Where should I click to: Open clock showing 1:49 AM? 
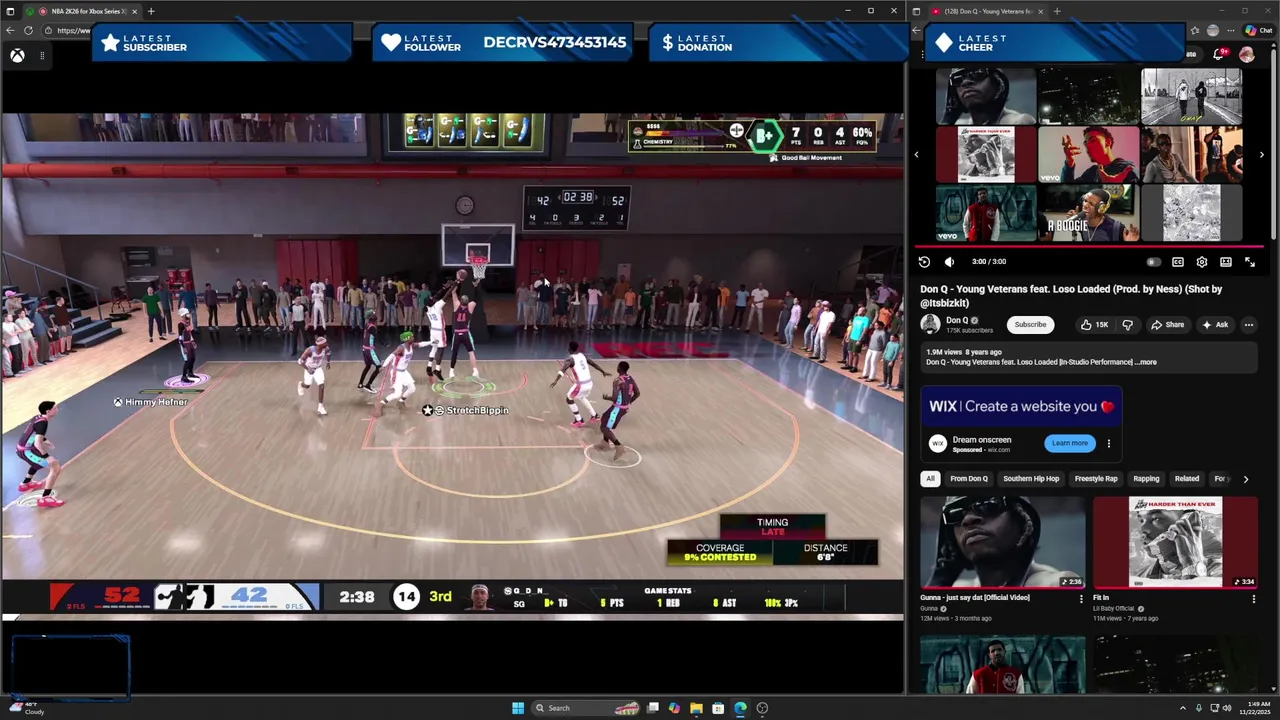[x=1254, y=708]
